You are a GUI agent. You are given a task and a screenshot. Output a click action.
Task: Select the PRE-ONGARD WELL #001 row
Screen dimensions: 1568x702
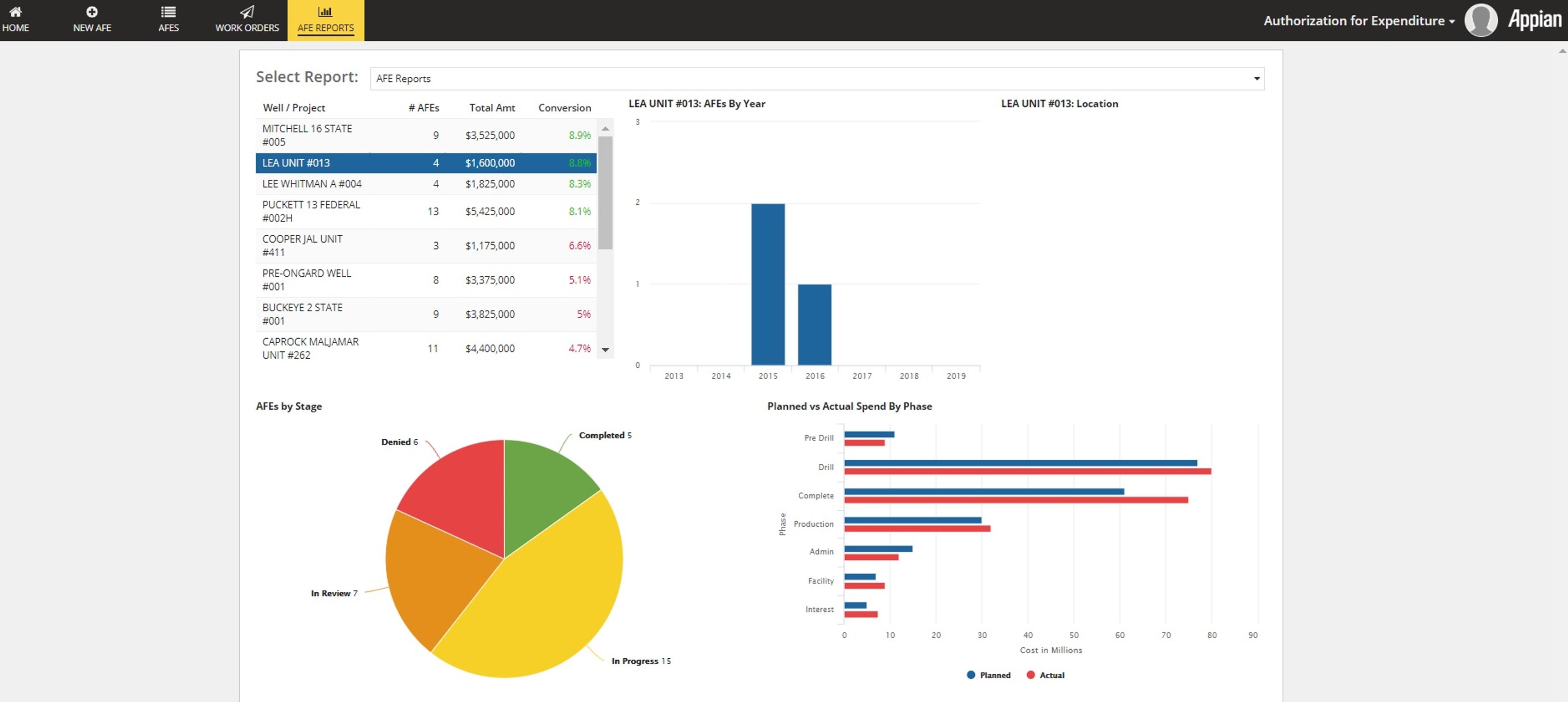coord(426,280)
